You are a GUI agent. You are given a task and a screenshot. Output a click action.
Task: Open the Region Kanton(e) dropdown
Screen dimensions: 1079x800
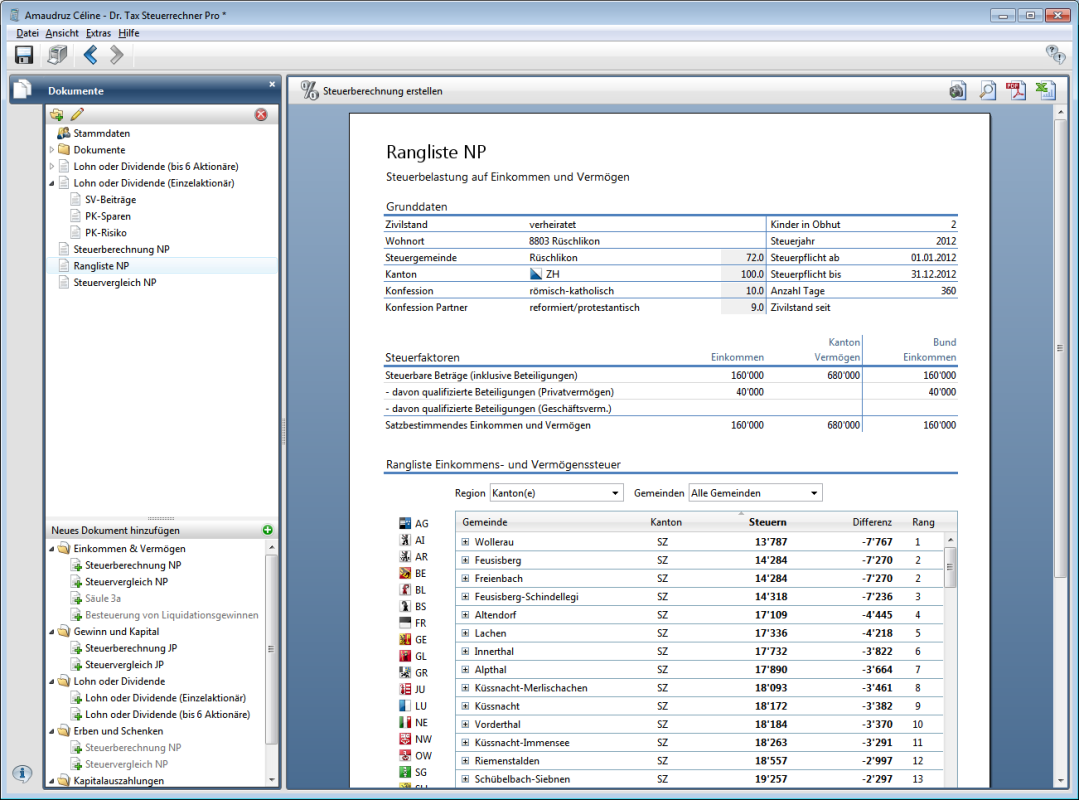556,493
